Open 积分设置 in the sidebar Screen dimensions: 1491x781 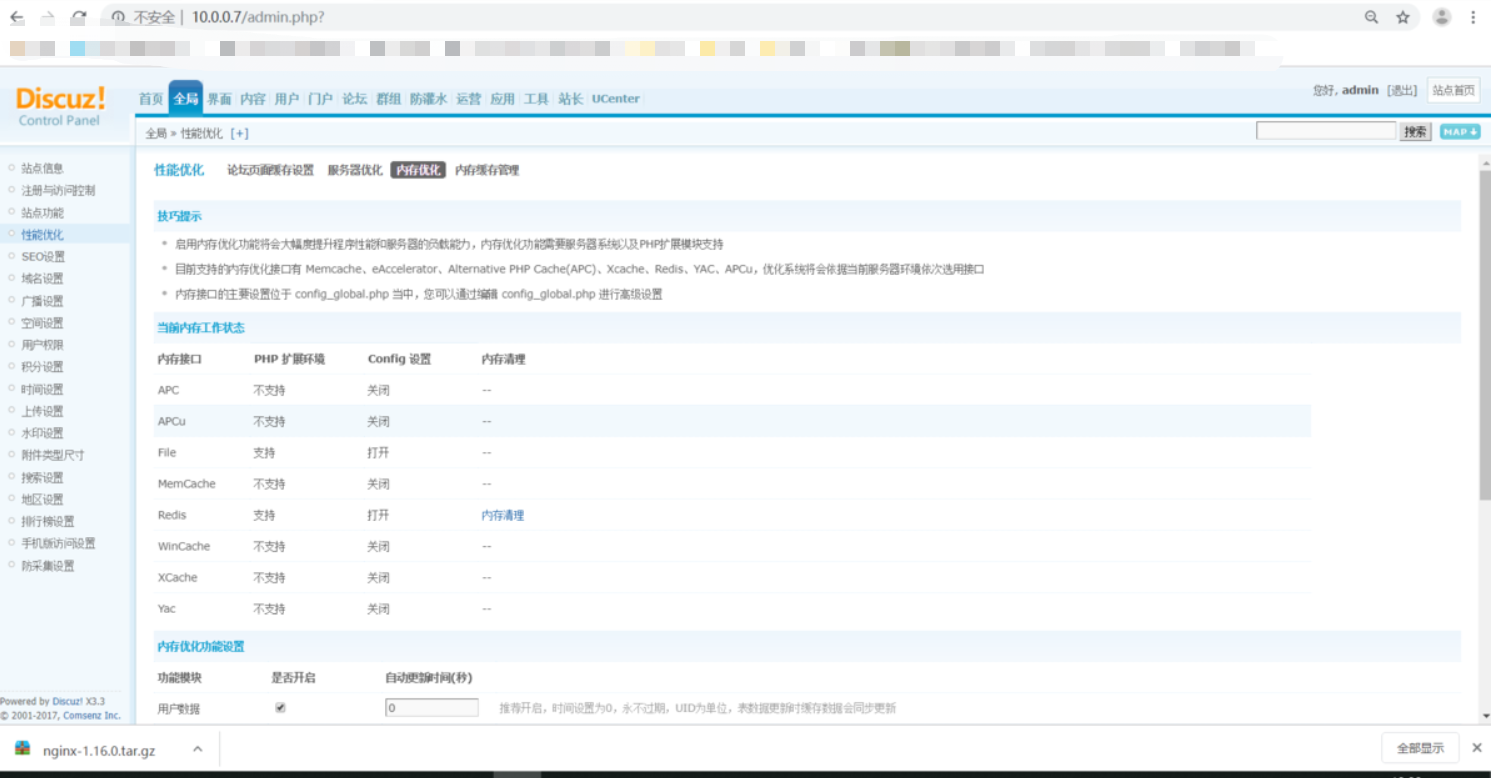pyautogui.click(x=42, y=367)
